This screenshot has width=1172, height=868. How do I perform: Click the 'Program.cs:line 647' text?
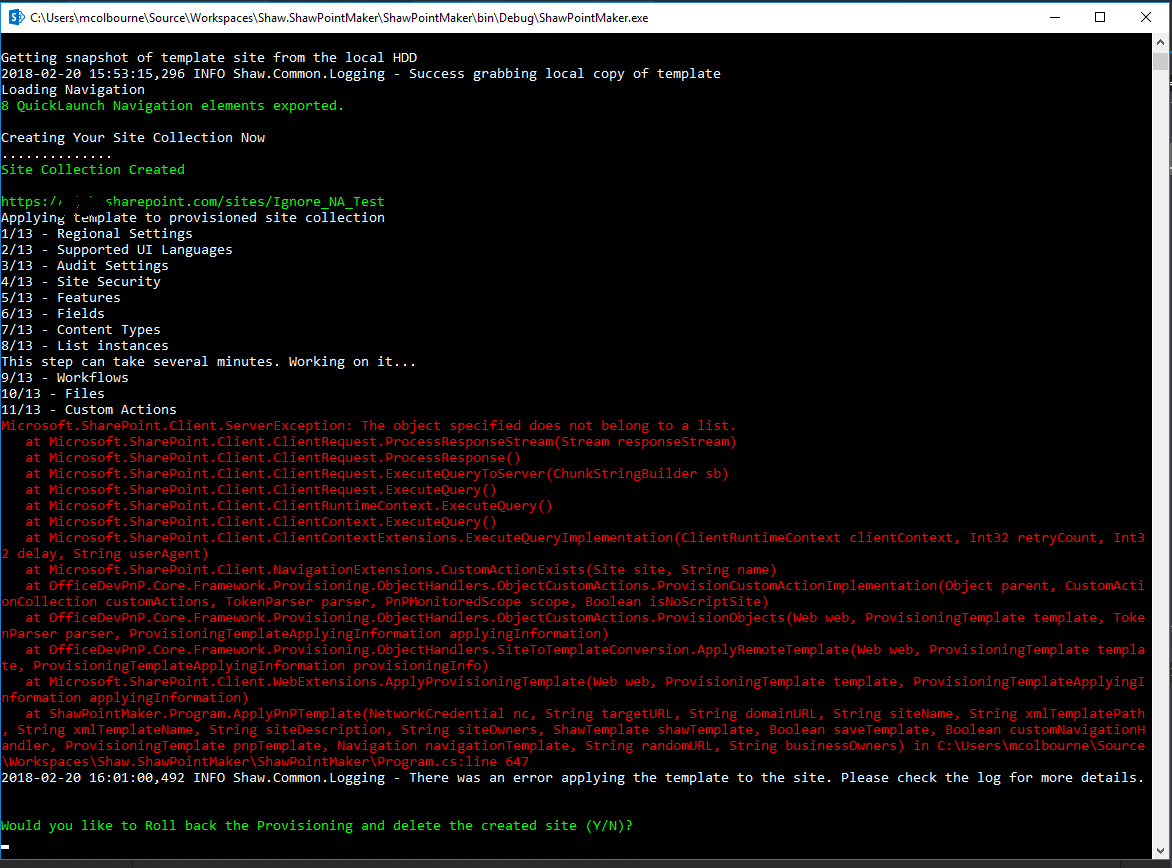pyautogui.click(x=452, y=762)
